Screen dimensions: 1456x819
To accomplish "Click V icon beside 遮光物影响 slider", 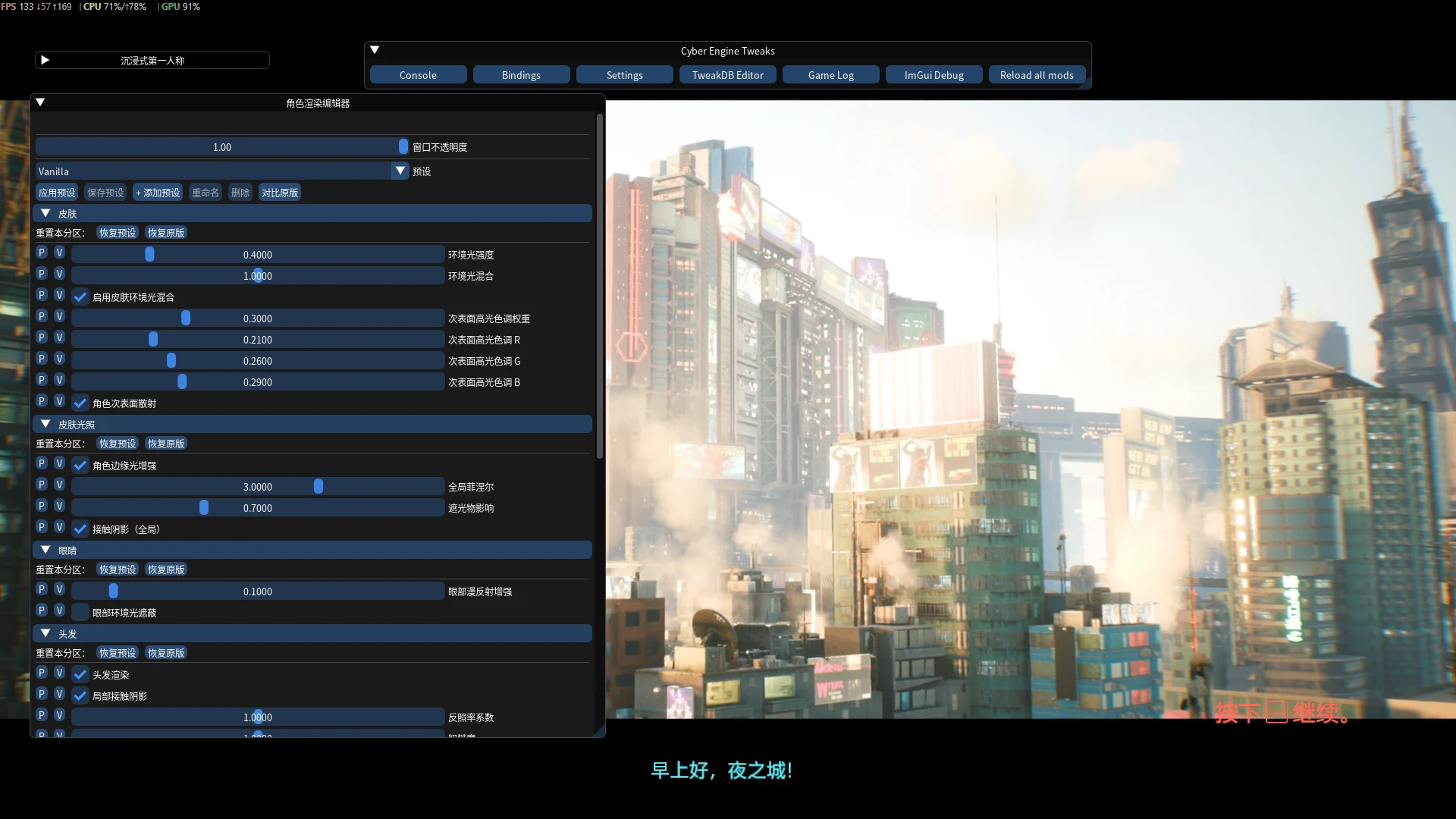I will (59, 506).
